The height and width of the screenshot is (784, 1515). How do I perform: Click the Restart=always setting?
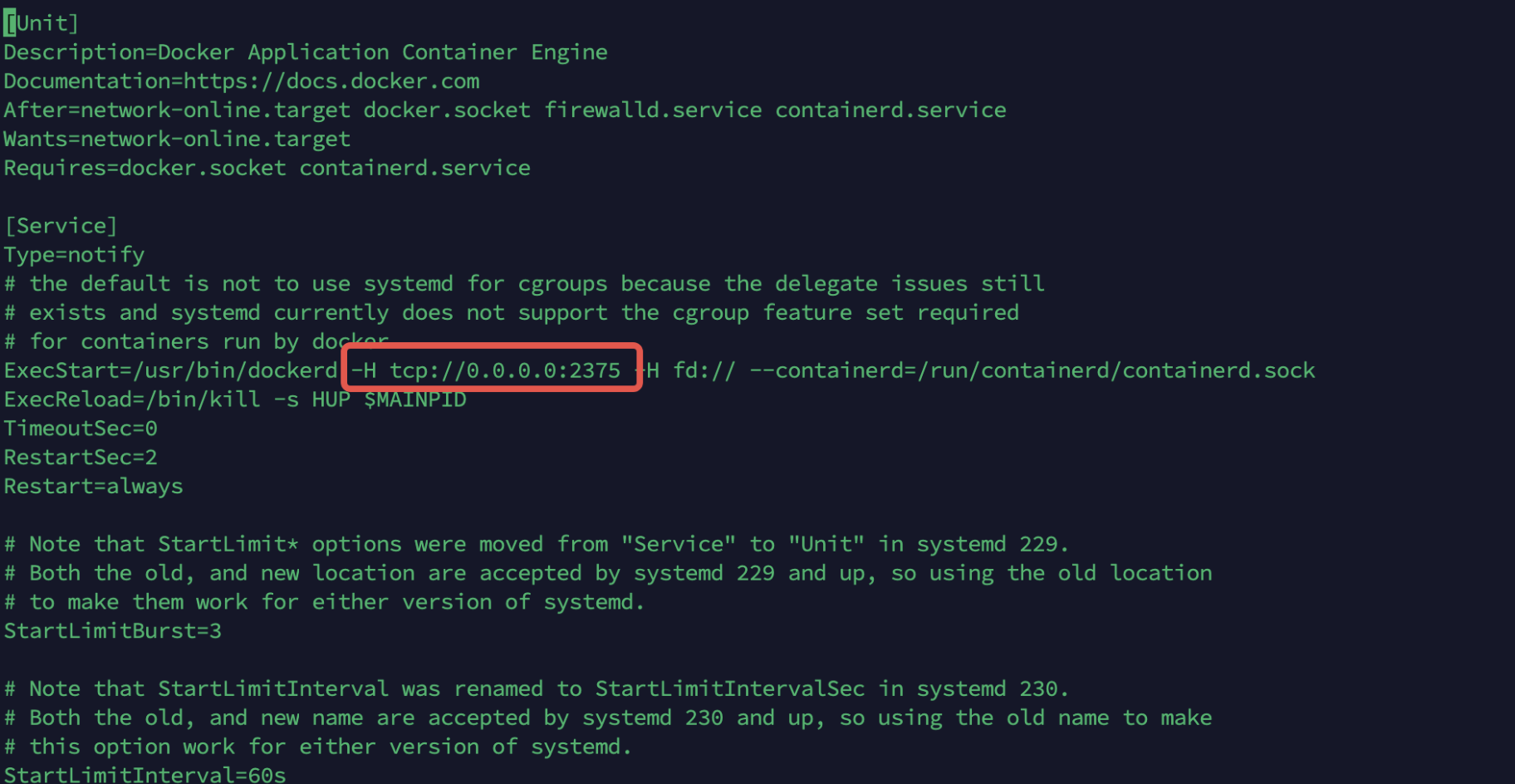pos(93,487)
